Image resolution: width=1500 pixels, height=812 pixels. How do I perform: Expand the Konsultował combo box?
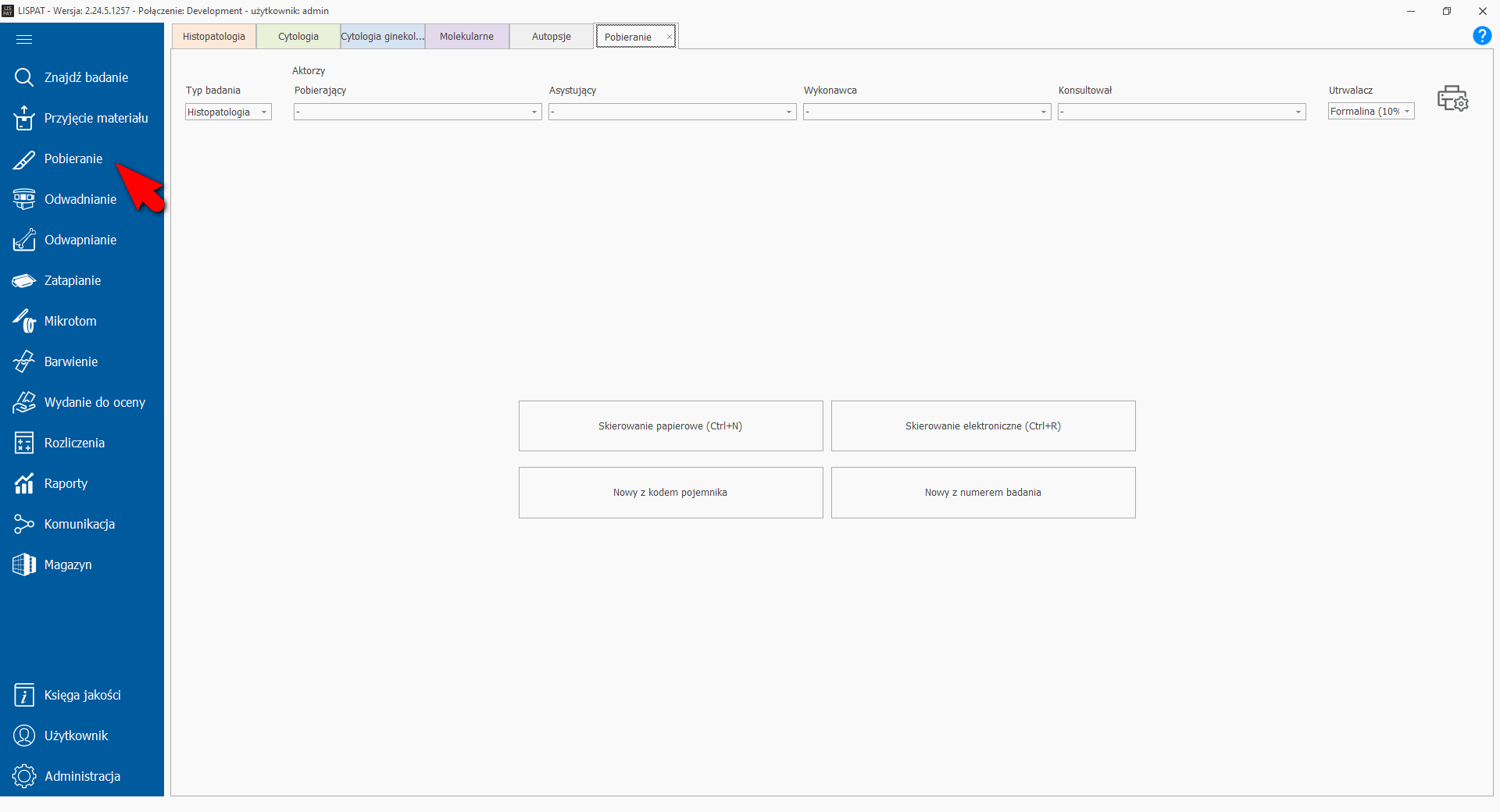click(1298, 112)
